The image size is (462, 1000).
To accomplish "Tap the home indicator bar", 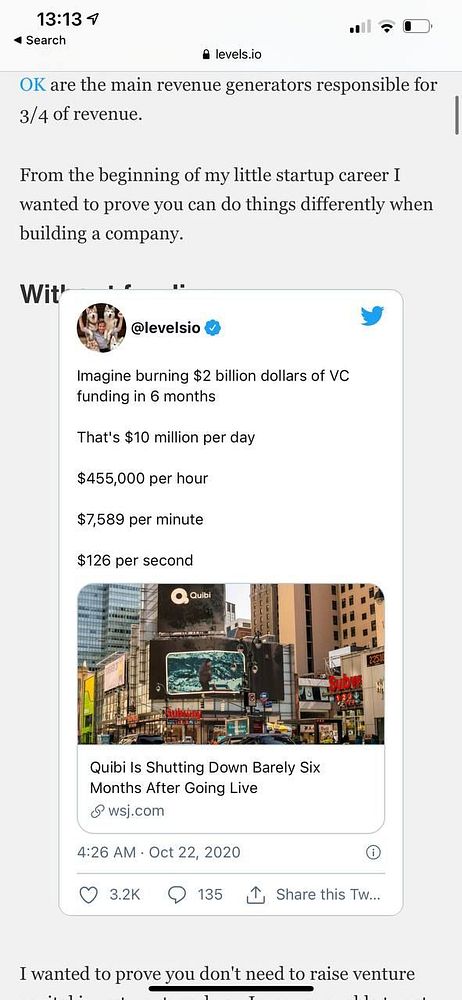I will coord(231,989).
